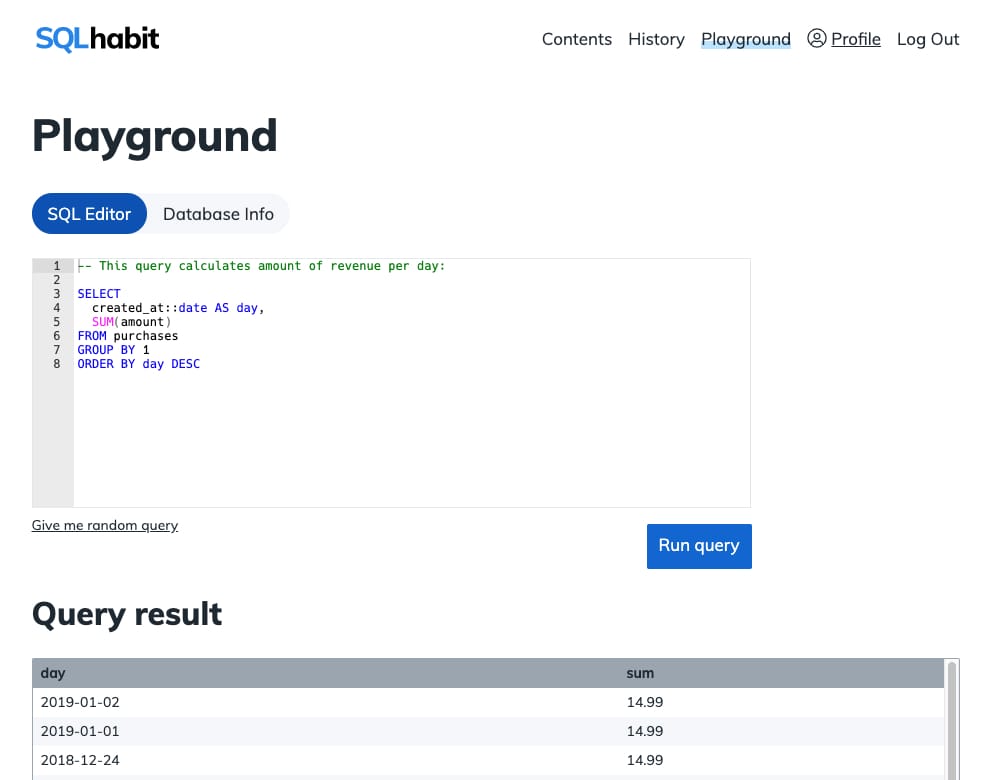This screenshot has height=780, width=990.
Task: Switch to the Database Info tab
Action: tap(218, 214)
